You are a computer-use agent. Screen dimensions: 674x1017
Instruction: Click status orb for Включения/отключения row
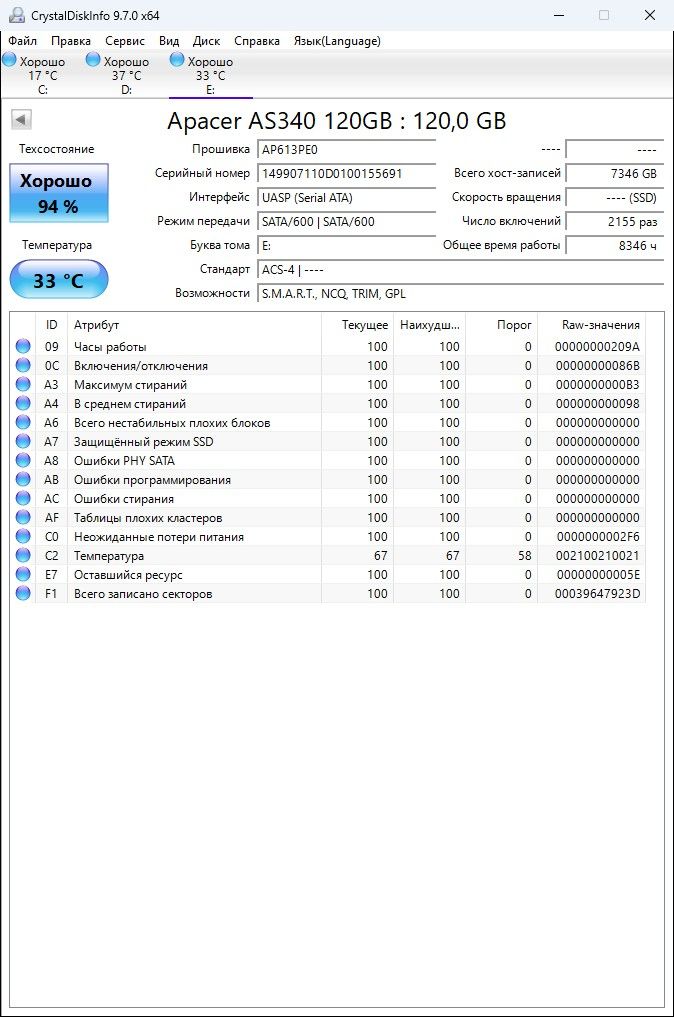(23, 365)
